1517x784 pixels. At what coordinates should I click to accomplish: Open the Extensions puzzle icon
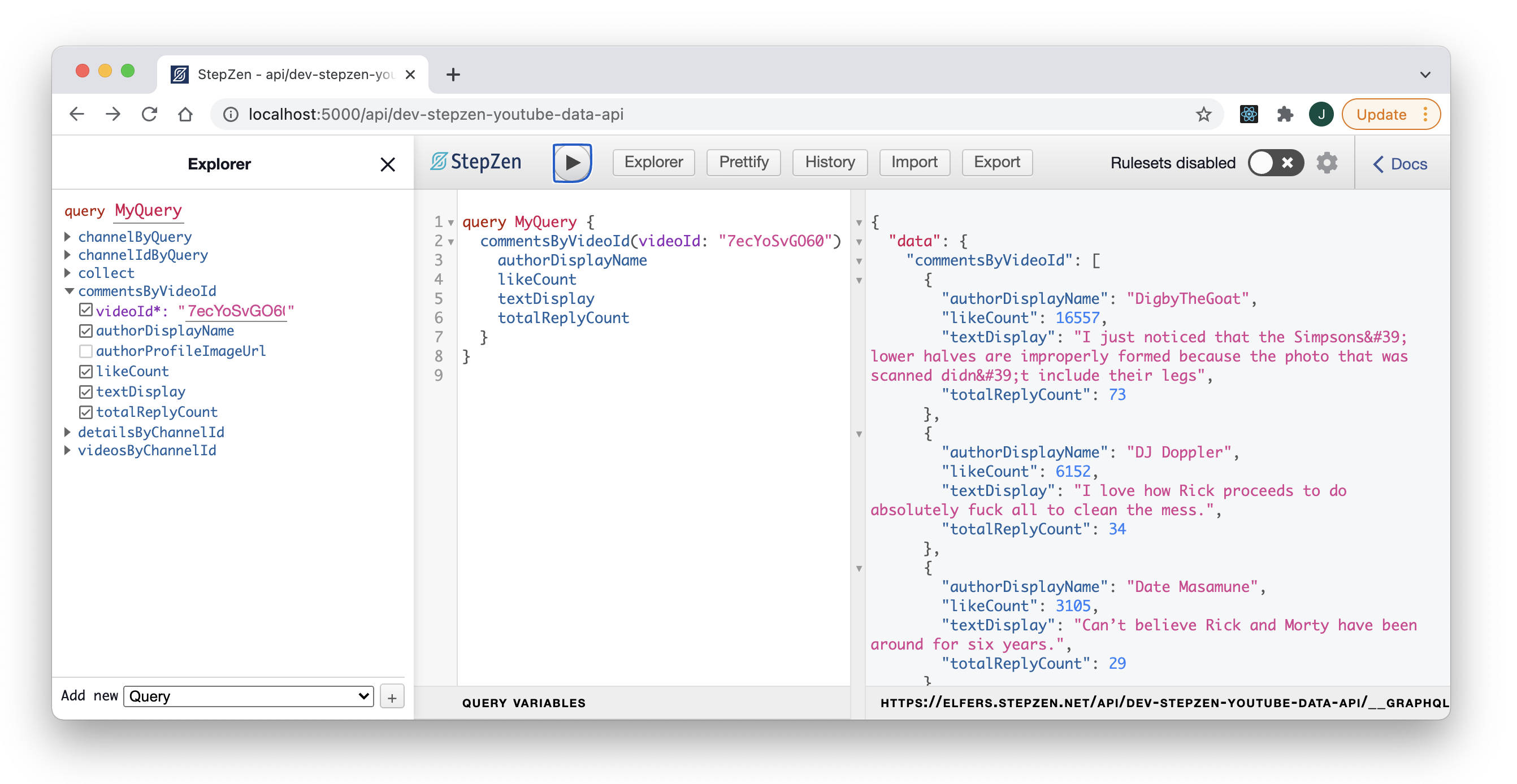(1284, 114)
